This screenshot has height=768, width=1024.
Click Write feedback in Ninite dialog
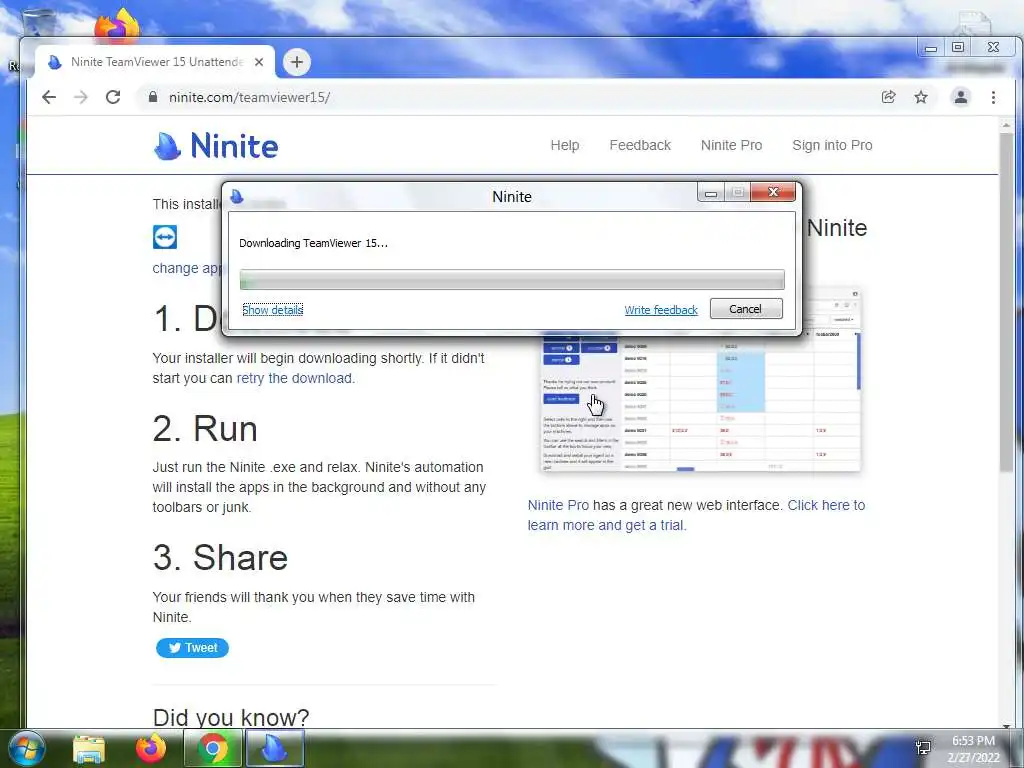661,310
